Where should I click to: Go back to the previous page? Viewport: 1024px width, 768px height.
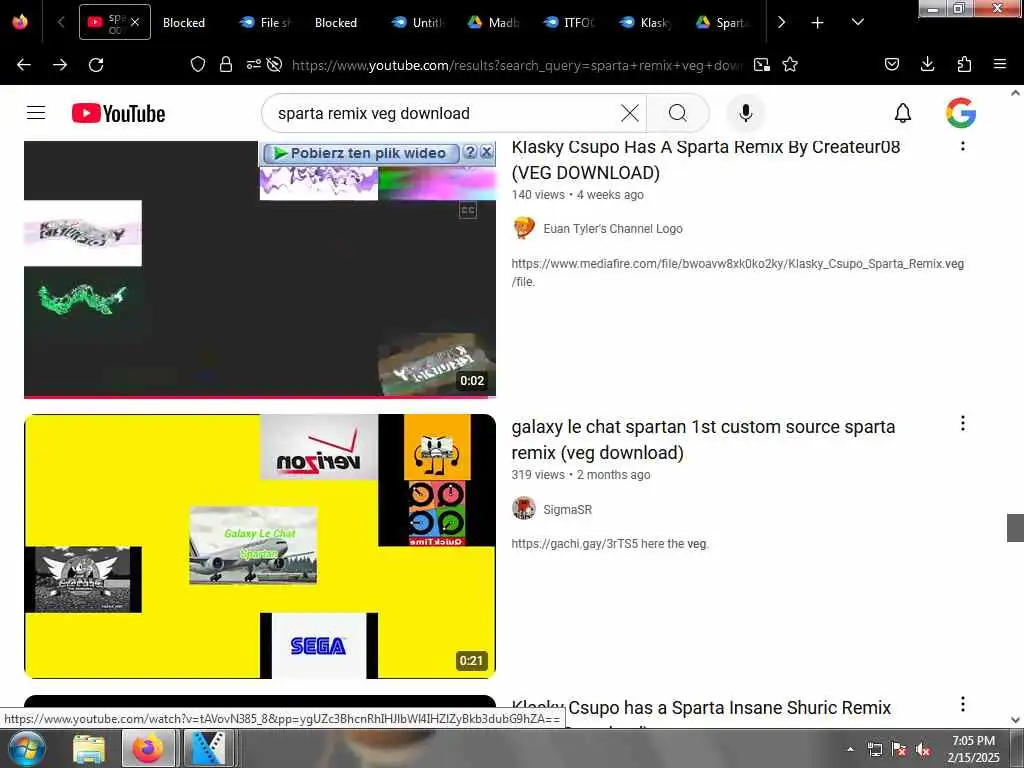(x=24, y=65)
